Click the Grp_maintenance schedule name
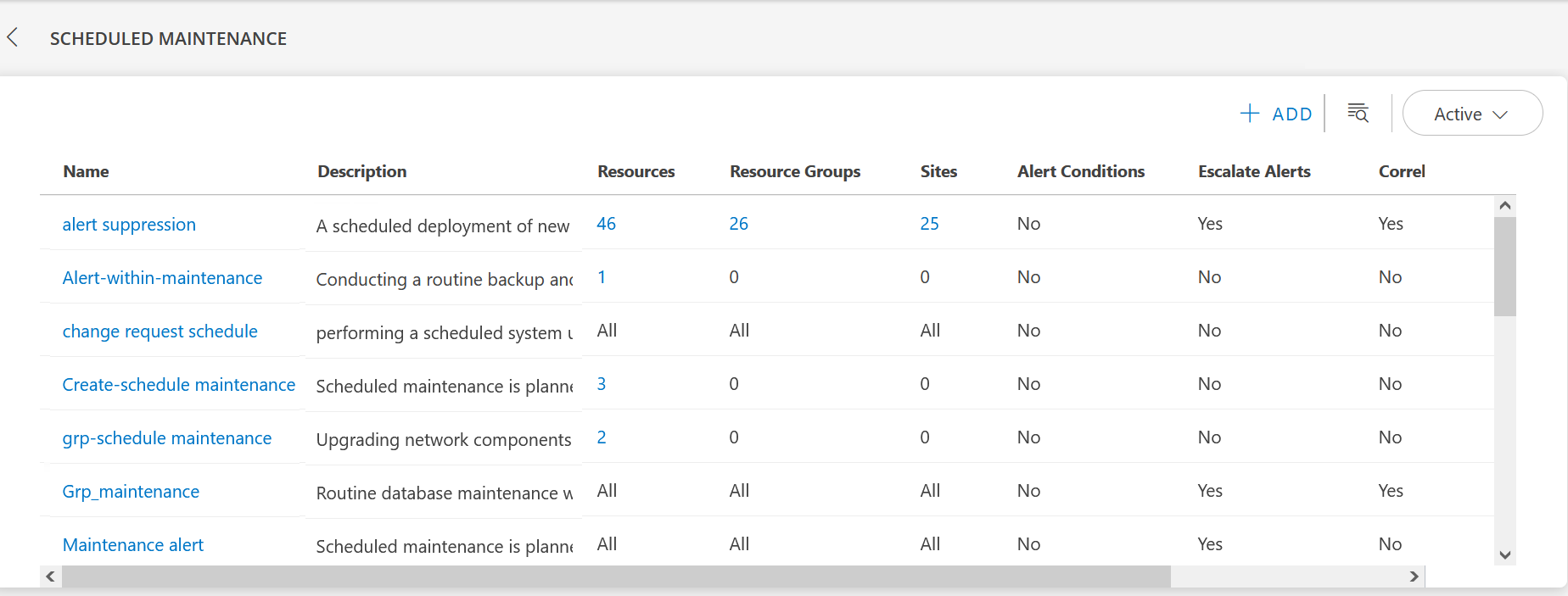This screenshot has width=1568, height=596. [x=131, y=492]
